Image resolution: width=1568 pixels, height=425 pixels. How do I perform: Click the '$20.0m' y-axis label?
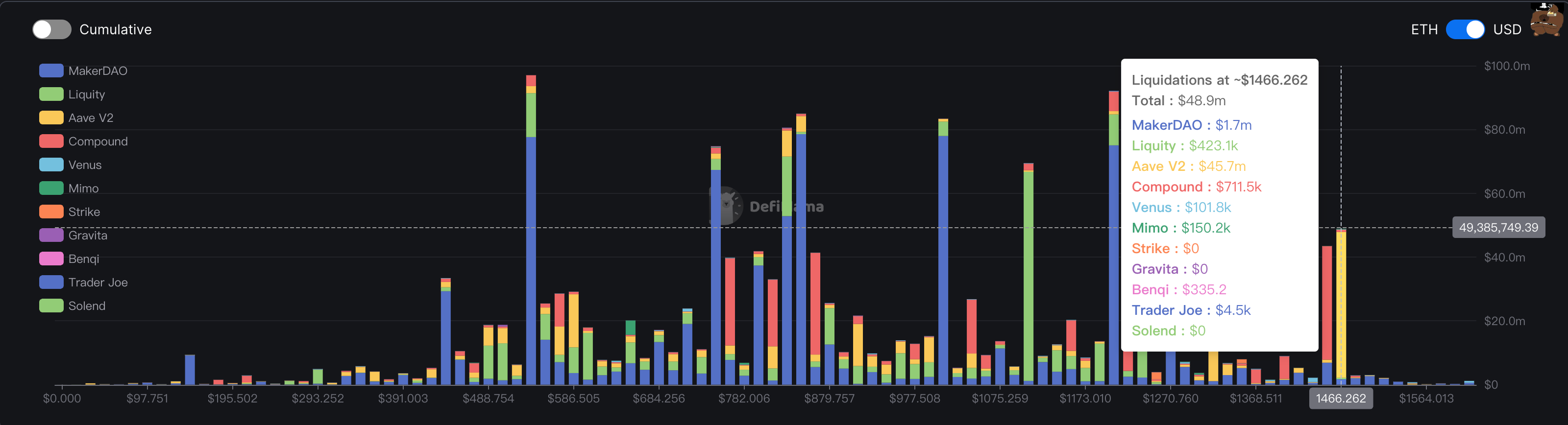point(1504,320)
